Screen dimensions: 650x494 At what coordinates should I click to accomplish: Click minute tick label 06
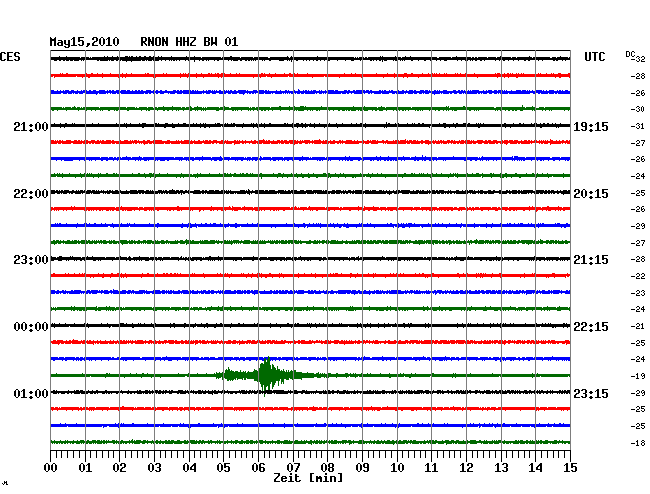[x=258, y=468]
